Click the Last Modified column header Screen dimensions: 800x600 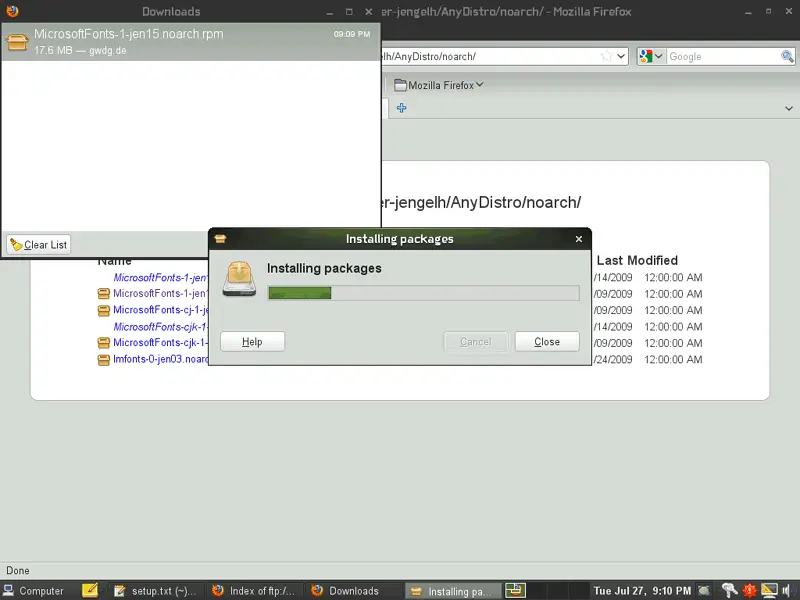tap(637, 260)
